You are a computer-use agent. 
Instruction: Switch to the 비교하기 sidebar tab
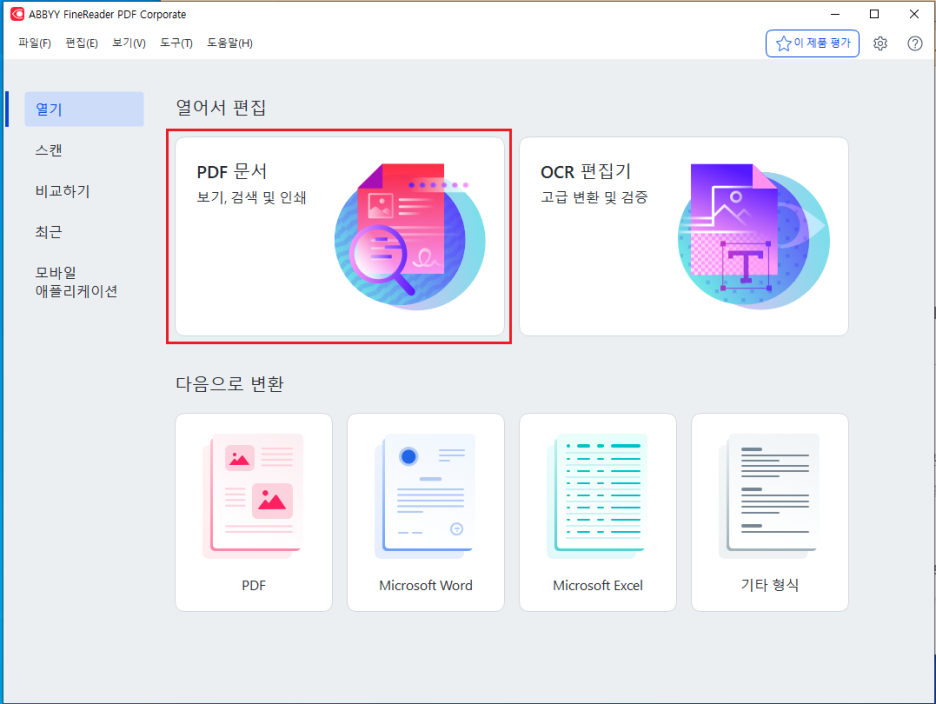[63, 191]
